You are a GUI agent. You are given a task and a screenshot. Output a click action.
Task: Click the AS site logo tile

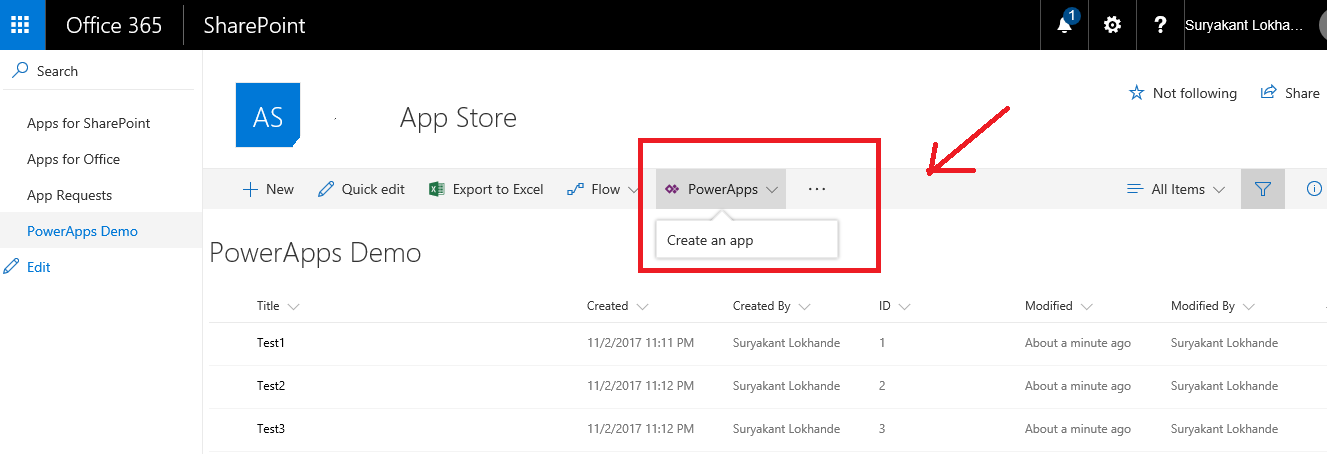pos(268,117)
